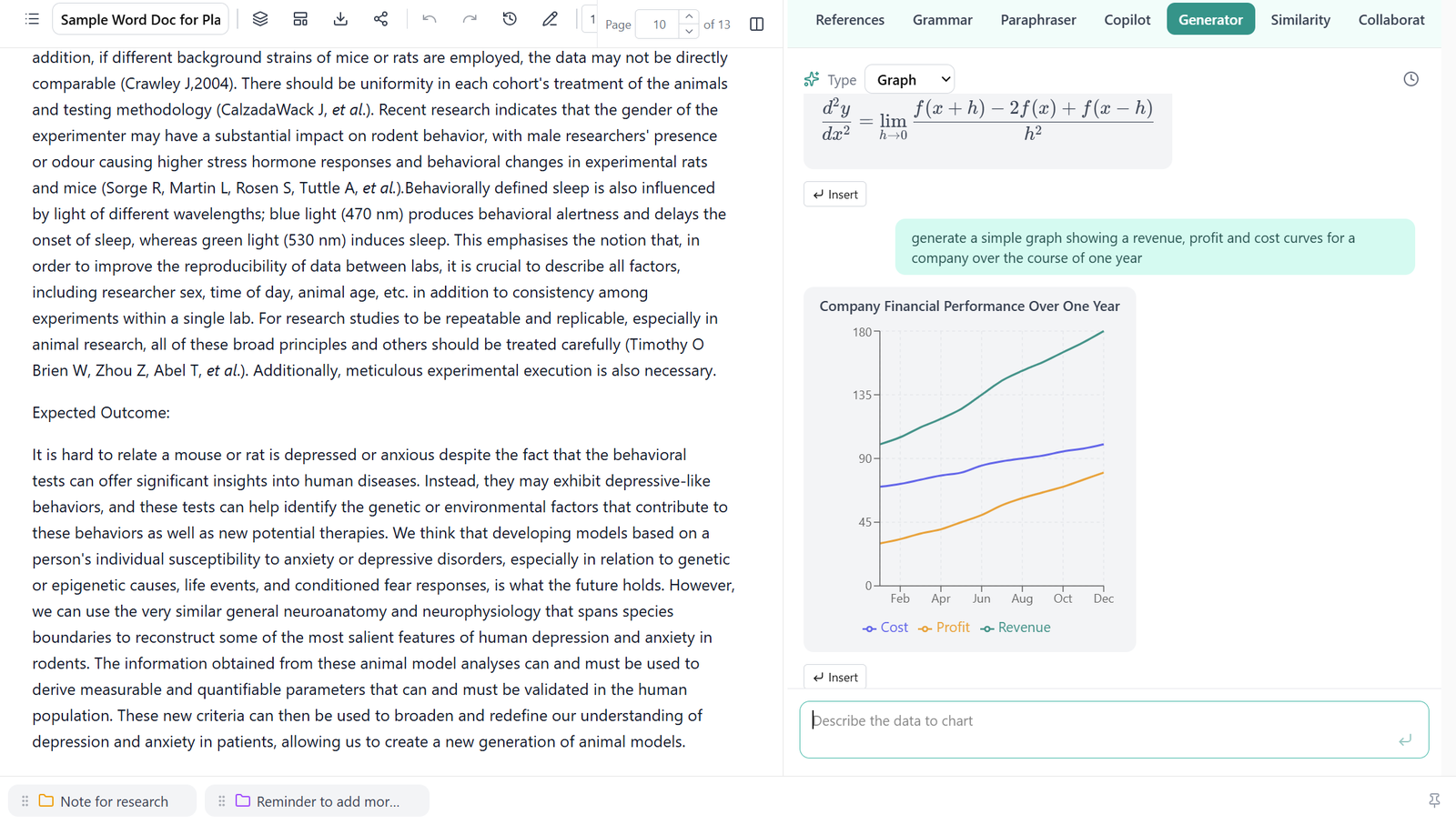Switch to the Grammar tab
The width and height of the screenshot is (1456, 824).
943,19
